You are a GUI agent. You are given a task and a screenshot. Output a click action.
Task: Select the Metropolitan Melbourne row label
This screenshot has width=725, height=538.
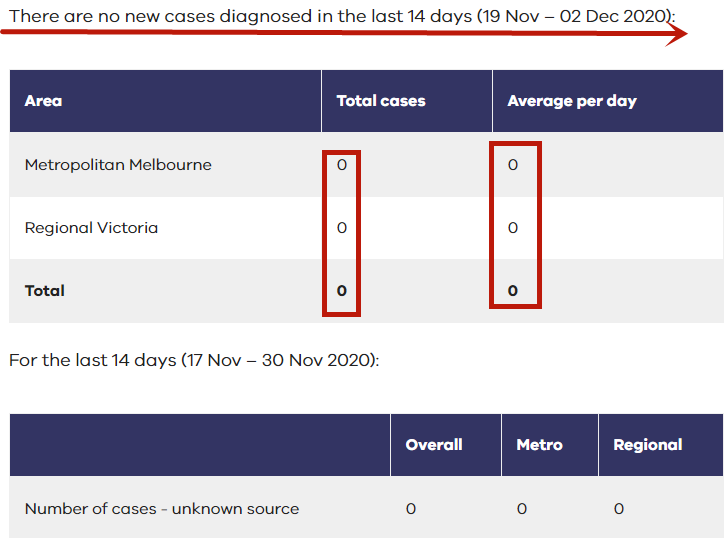tap(118, 165)
